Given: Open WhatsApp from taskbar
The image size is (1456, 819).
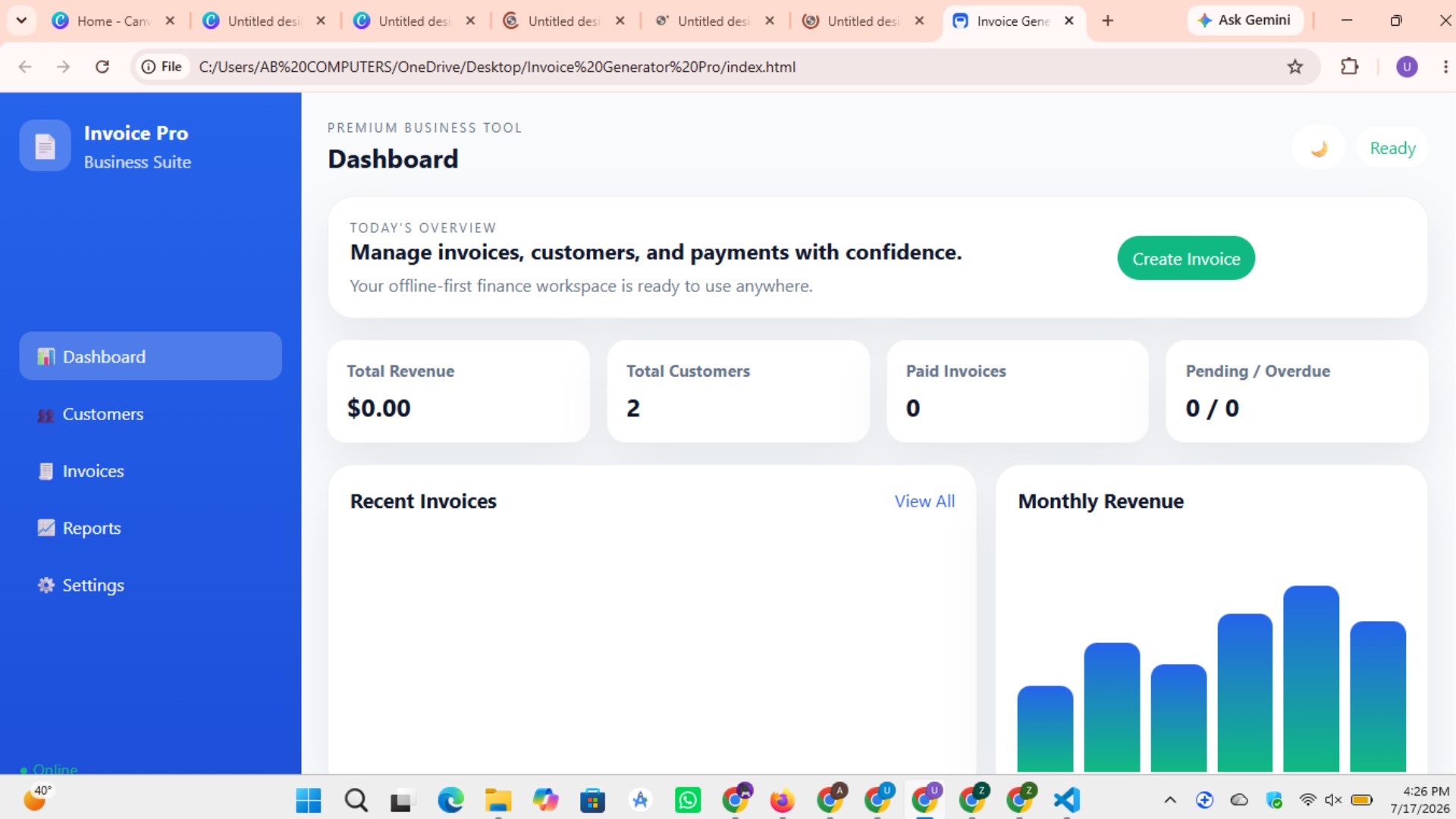Looking at the screenshot, I should tap(688, 800).
